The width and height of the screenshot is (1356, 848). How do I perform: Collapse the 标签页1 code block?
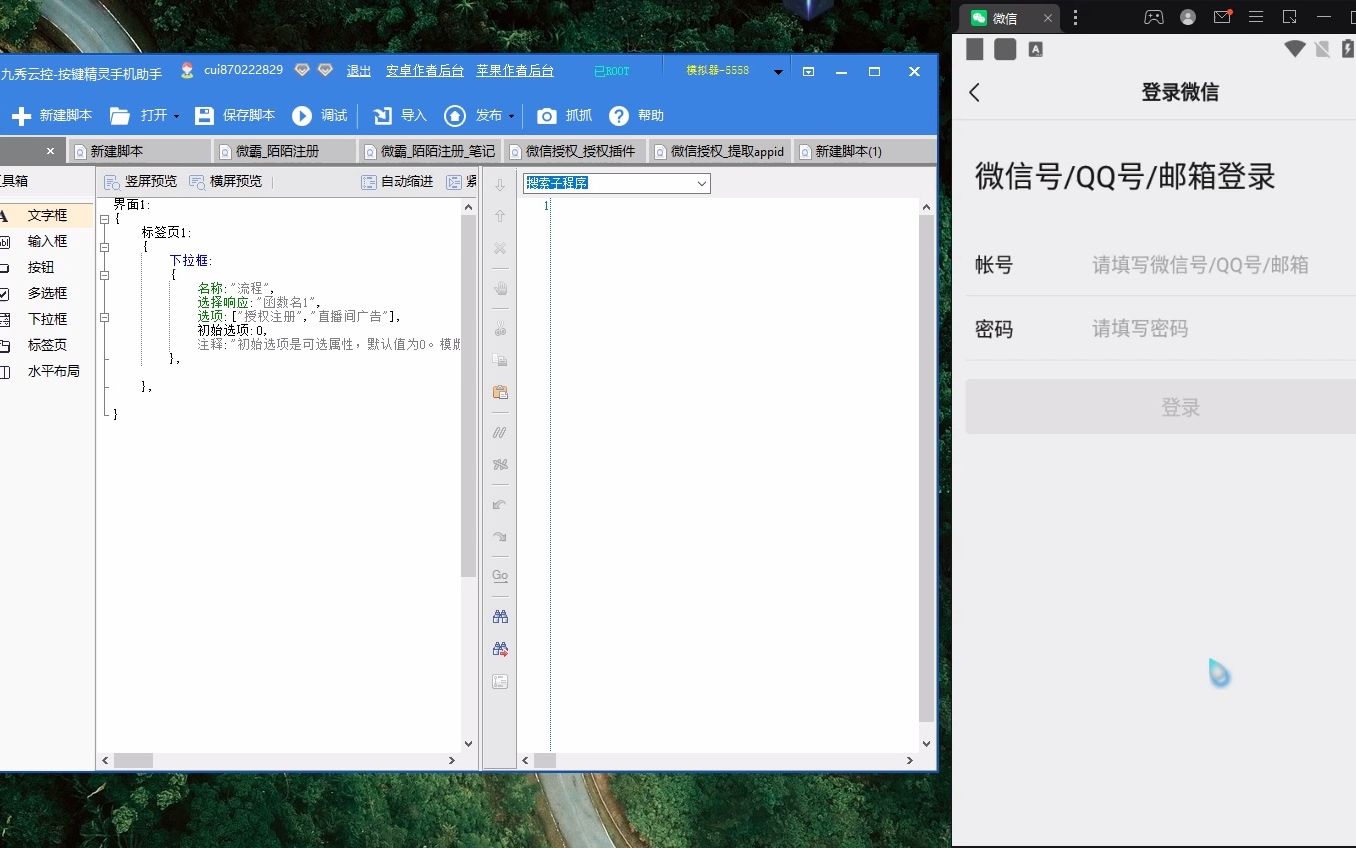coord(104,246)
